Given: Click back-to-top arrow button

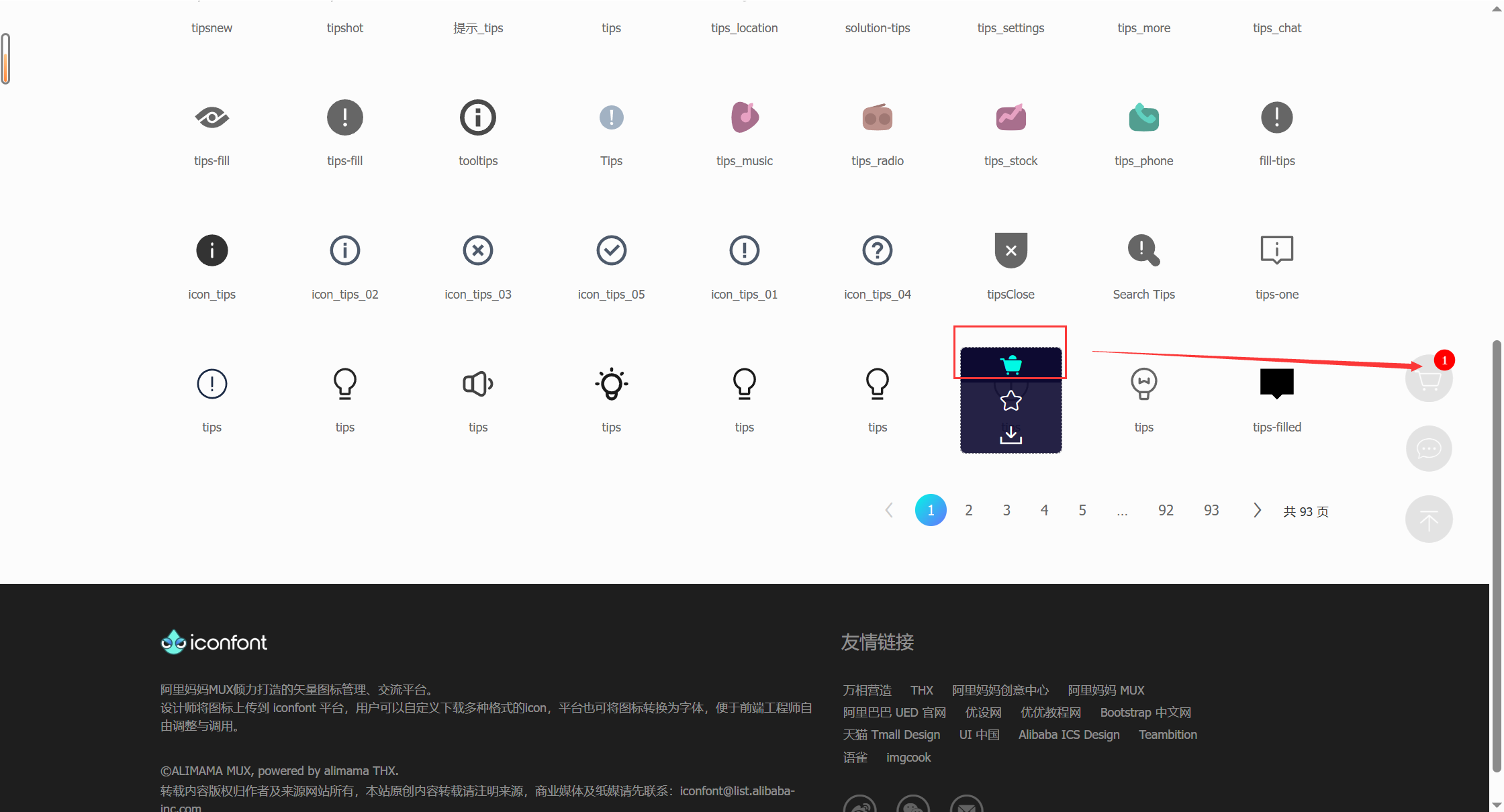Looking at the screenshot, I should (x=1429, y=519).
